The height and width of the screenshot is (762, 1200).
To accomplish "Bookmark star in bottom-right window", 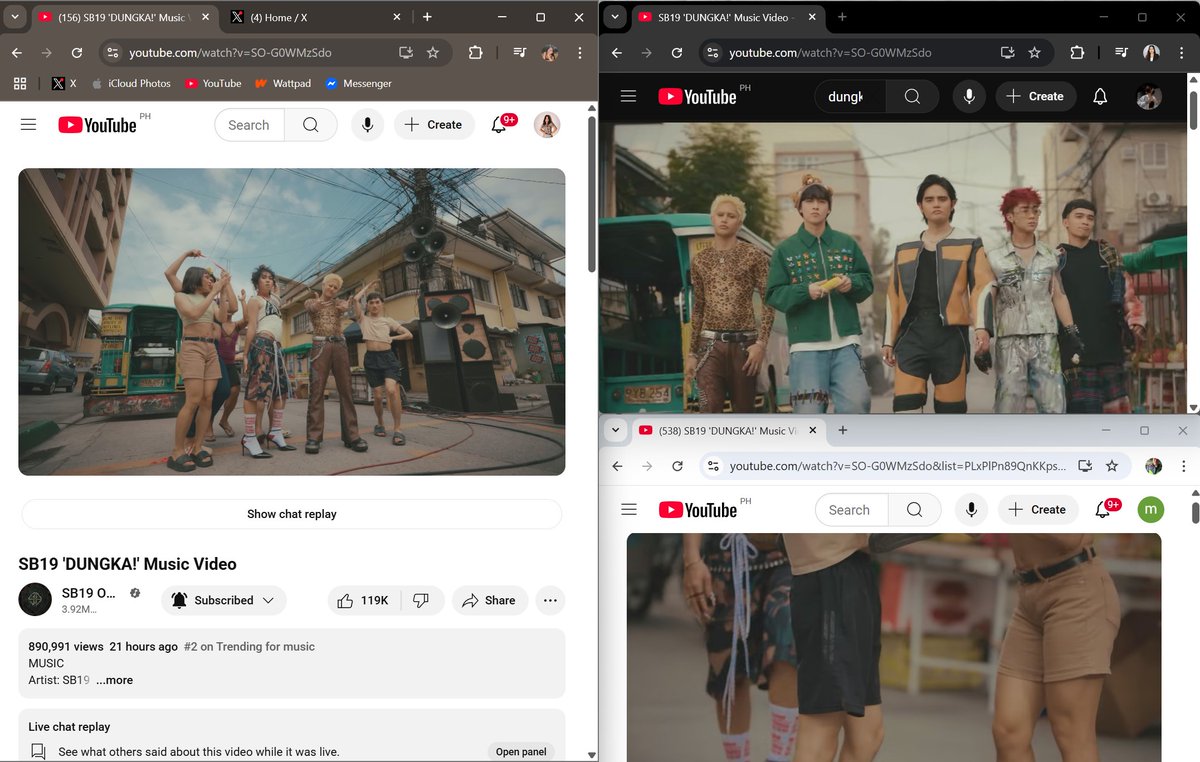I will 1112,466.
